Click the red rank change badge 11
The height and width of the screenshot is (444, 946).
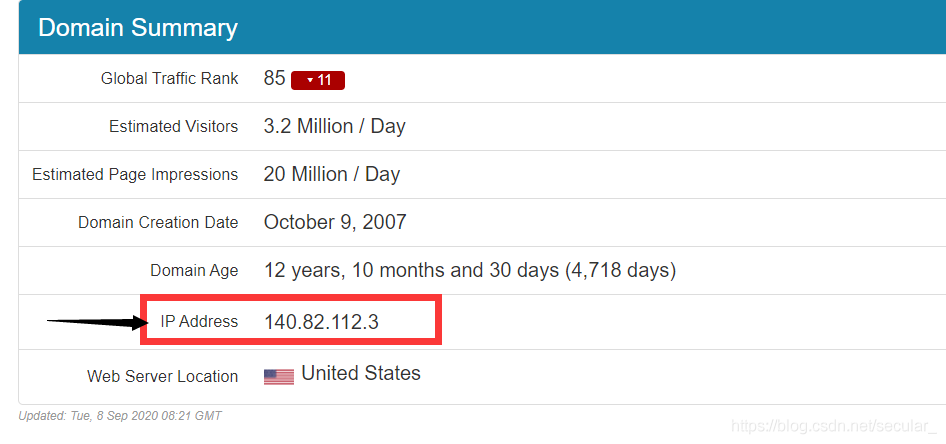click(318, 80)
